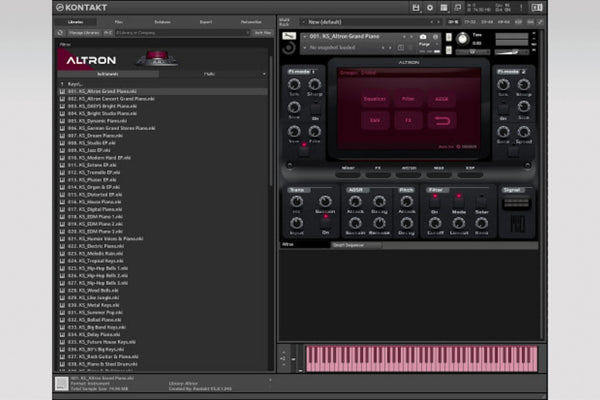
Task: Click the Filter Cutoff knob
Action: pos(435,223)
